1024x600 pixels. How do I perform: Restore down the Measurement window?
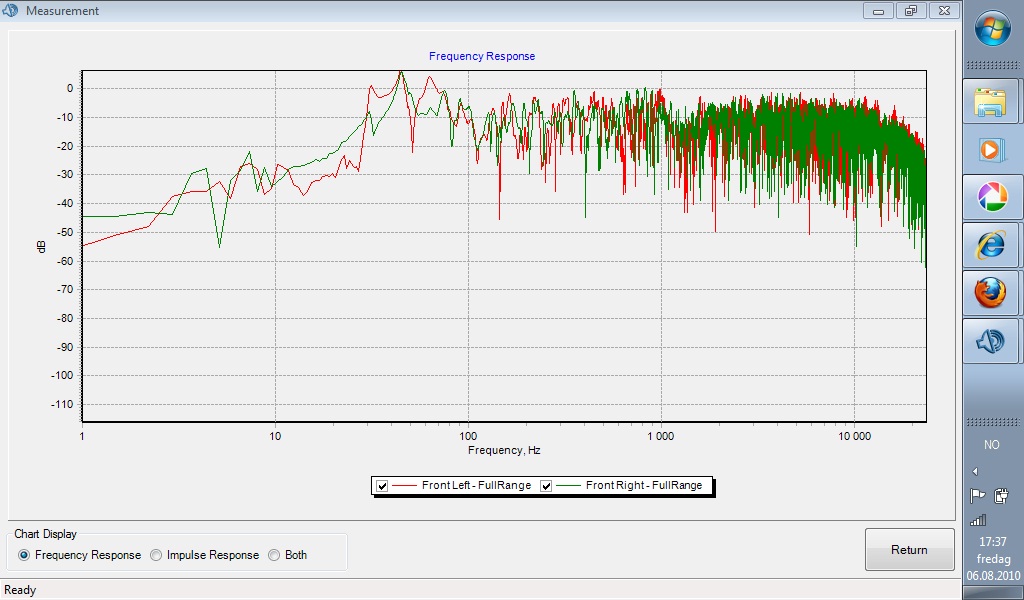point(910,10)
